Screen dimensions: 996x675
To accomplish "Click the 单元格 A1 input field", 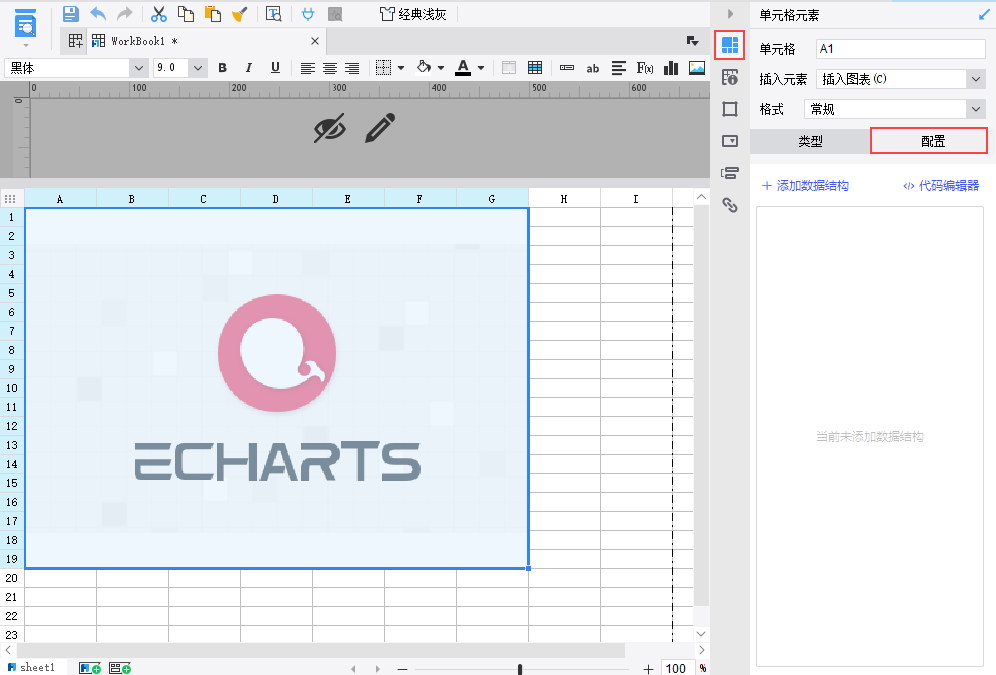I will click(900, 49).
